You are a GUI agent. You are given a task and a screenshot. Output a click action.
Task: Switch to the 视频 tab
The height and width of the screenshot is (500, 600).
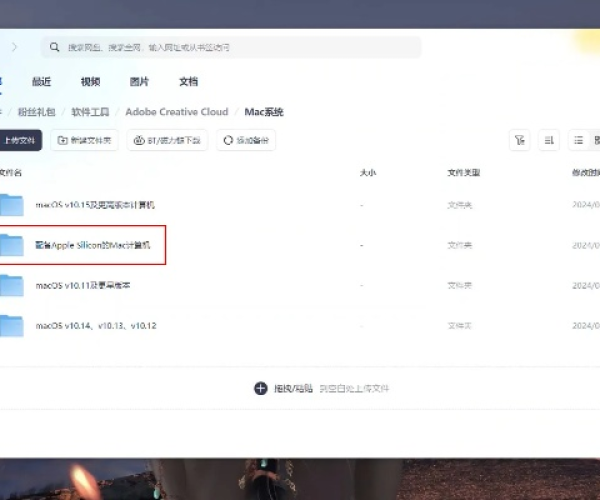(90, 81)
